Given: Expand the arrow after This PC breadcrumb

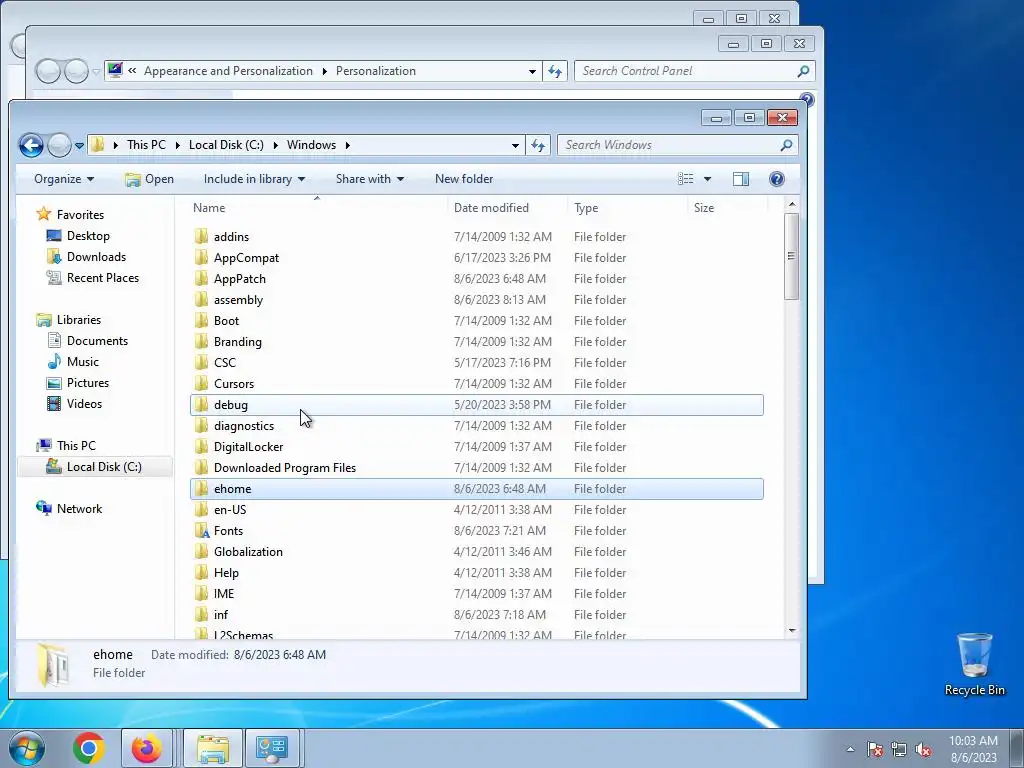Looking at the screenshot, I should (x=178, y=146).
